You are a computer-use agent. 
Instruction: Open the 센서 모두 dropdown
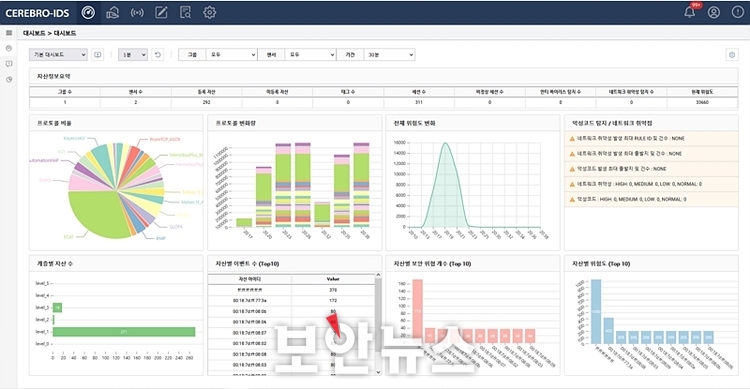(310, 55)
